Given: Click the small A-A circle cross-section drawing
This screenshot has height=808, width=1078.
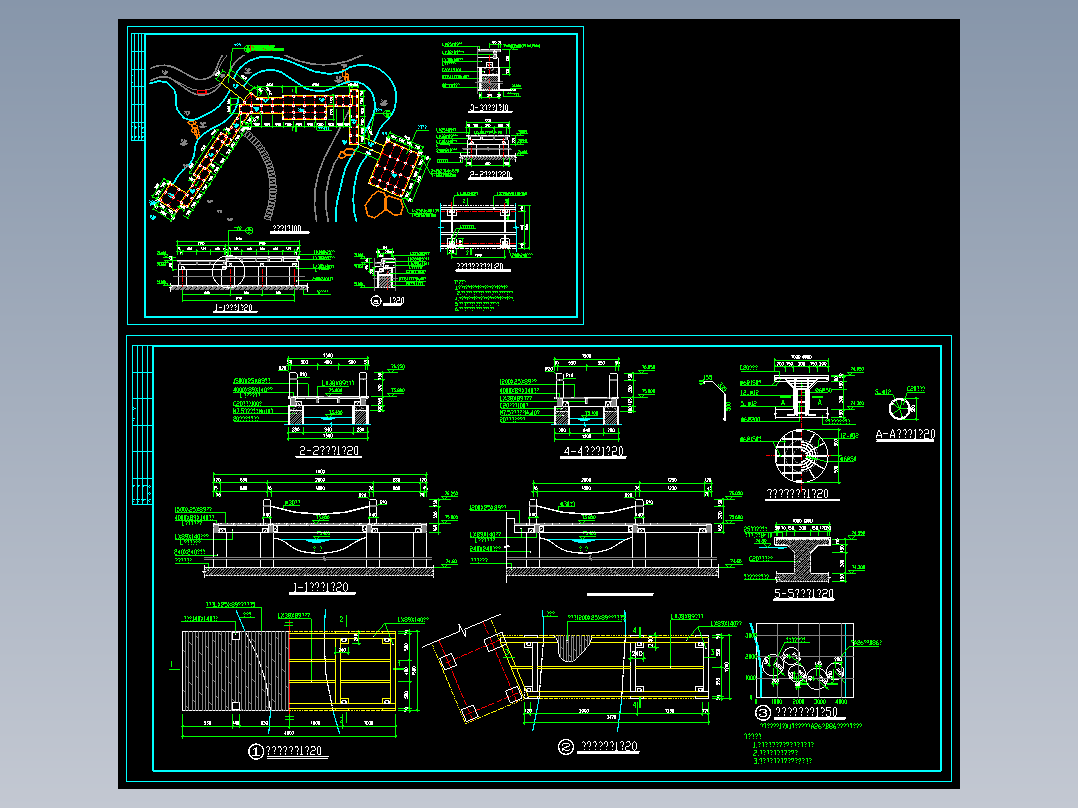Looking at the screenshot, I should (899, 408).
